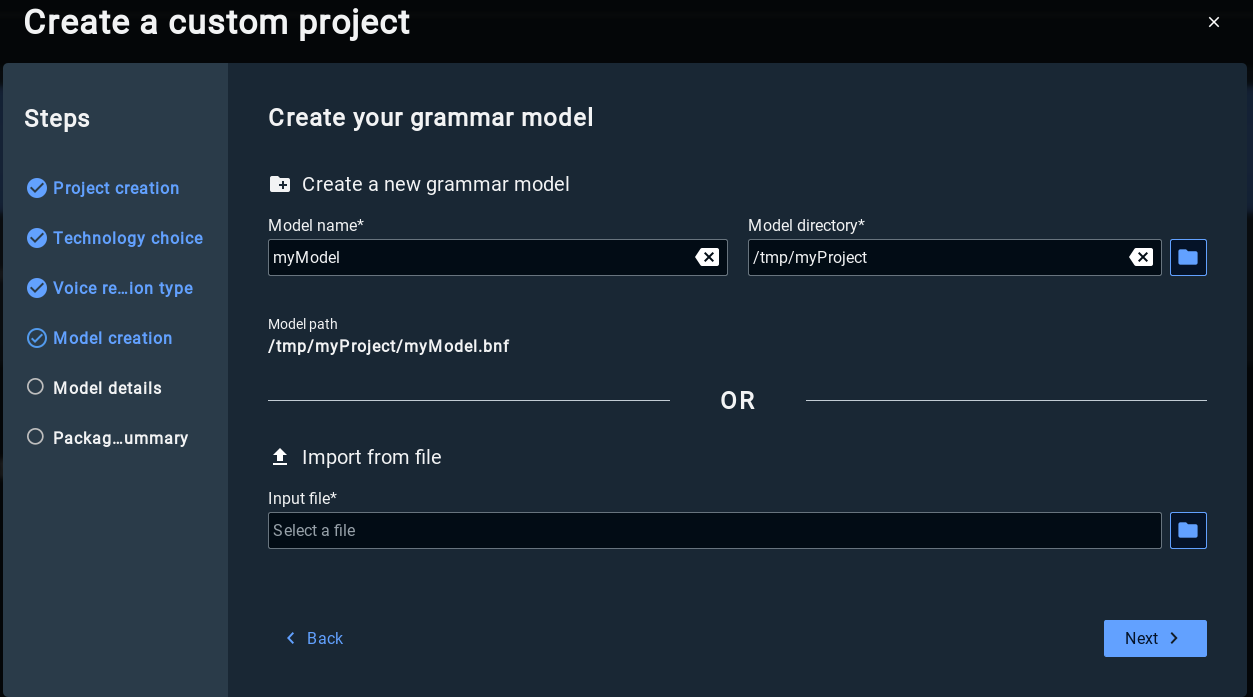Open the Technology choice step
This screenshot has width=1253, height=697.
point(128,238)
